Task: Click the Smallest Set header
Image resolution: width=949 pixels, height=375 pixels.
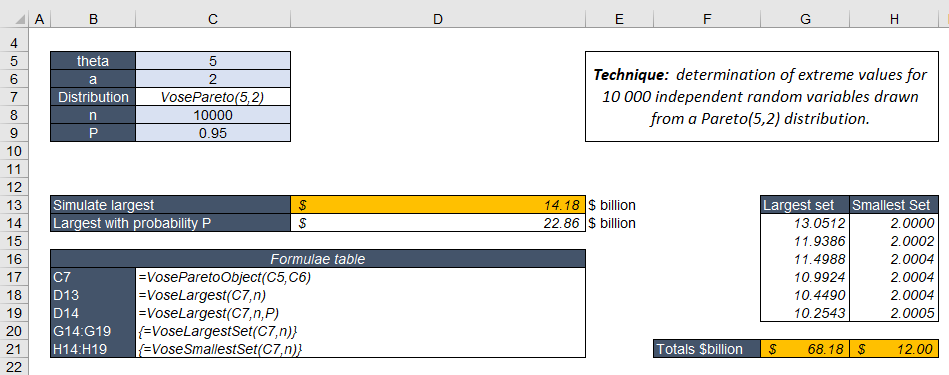Action: coord(894,205)
